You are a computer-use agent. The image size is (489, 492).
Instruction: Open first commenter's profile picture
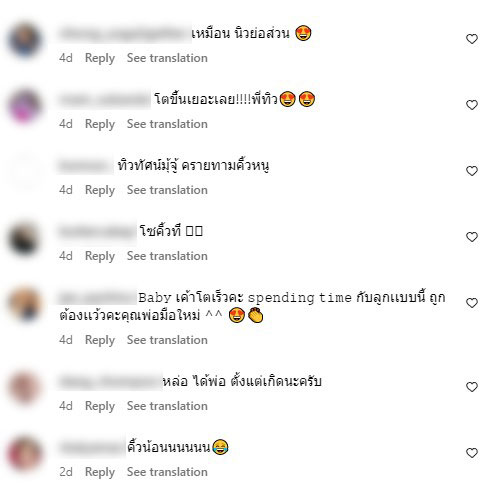coord(25,40)
